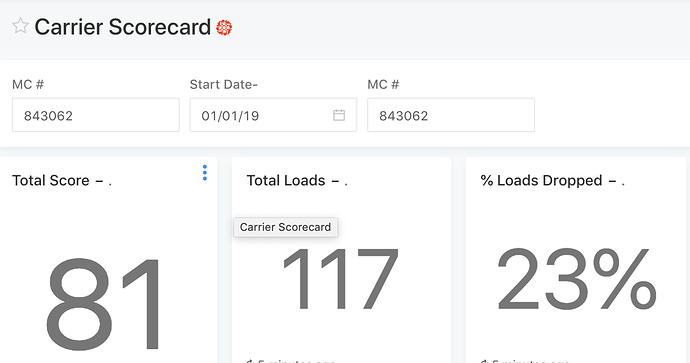The height and width of the screenshot is (363, 690).
Task: Click the red flower icon beside title
Action: tap(224, 28)
